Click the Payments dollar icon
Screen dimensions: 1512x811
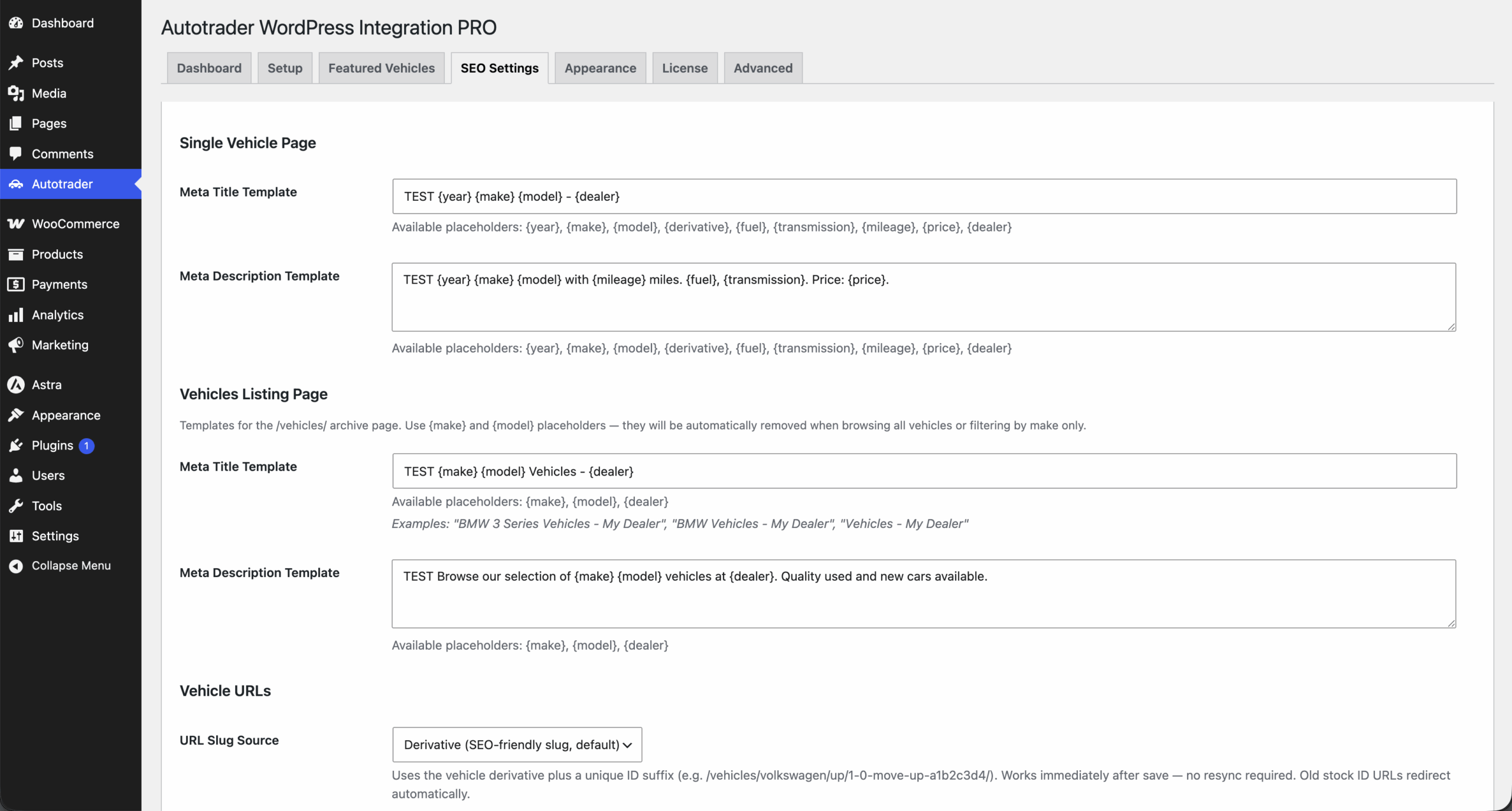[x=16, y=284]
